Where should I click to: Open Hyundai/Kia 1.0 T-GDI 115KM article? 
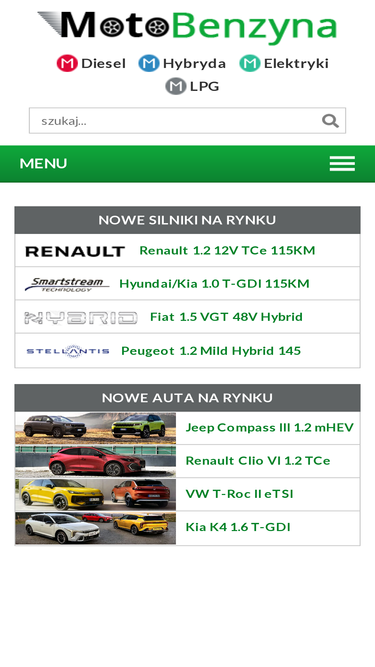click(214, 284)
